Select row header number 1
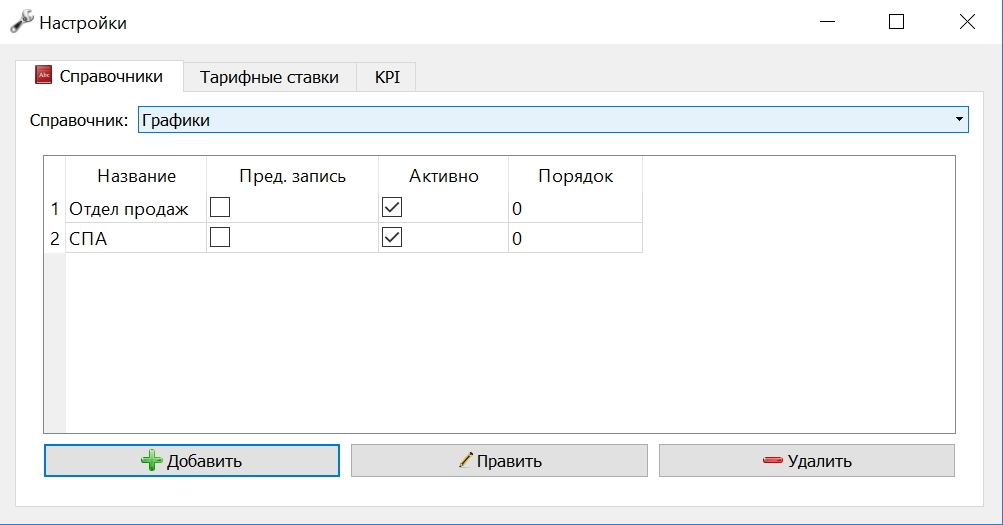This screenshot has width=1003, height=525. point(54,208)
